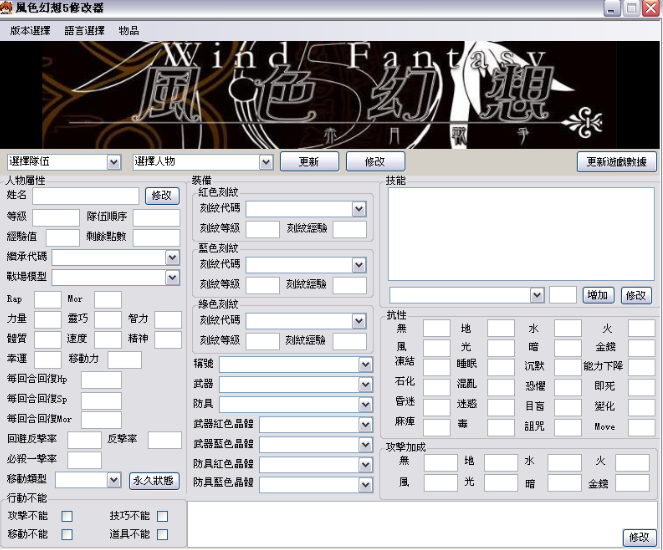Image resolution: width=663 pixels, height=550 pixels.
Task: Click the 增加 button under the skills list
Action: [x=598, y=295]
